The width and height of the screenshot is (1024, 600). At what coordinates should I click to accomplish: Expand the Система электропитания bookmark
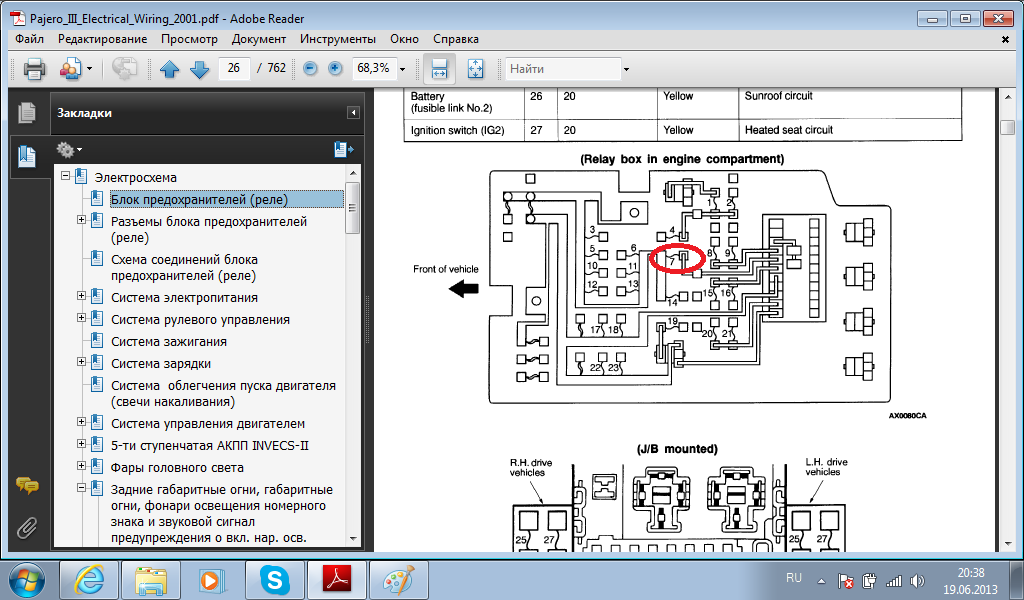82,297
